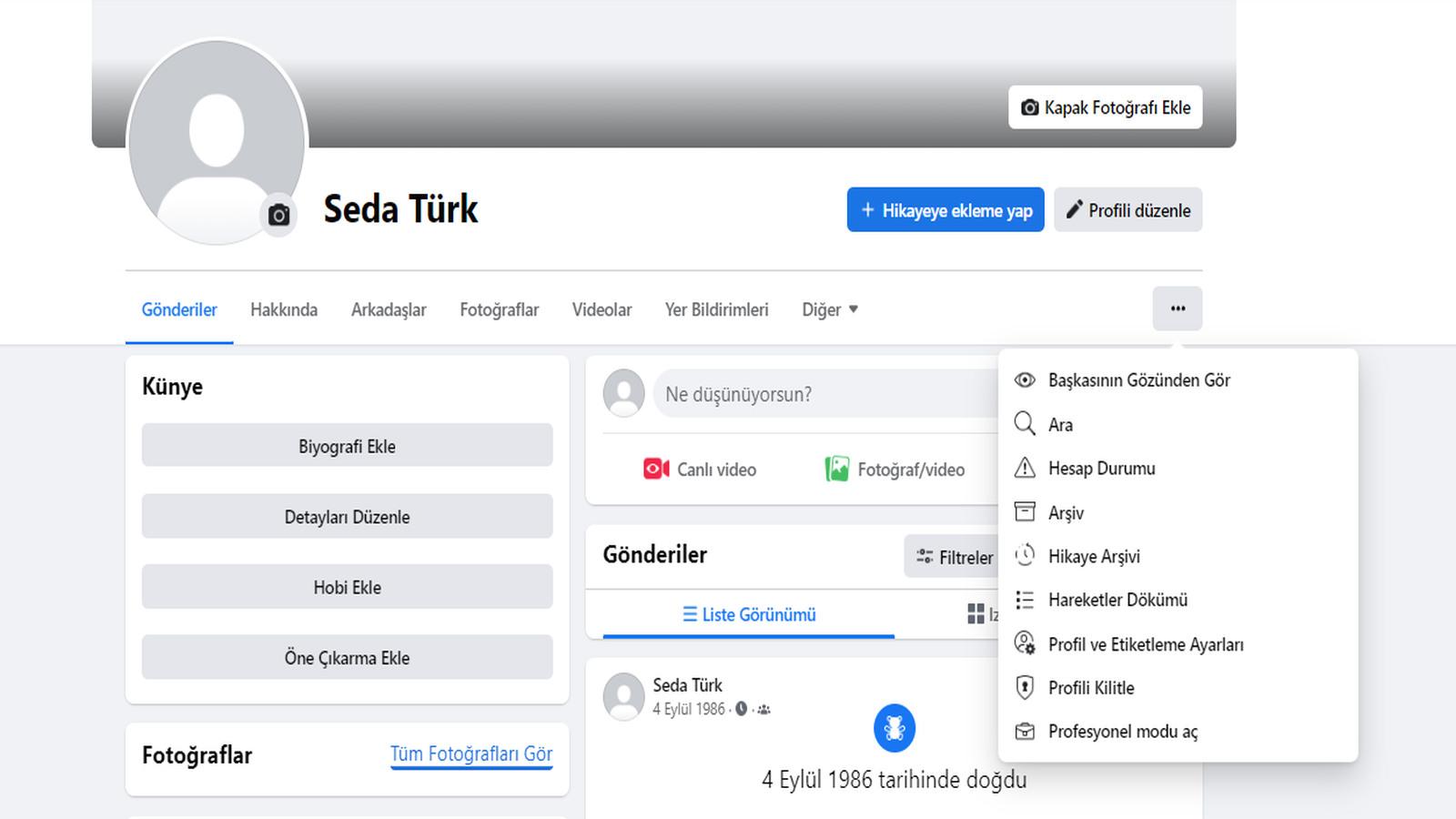Viewport: 1456px width, 819px height.
Task: Choose Başkasının Gözünden Gör menu item
Action: click(1178, 380)
